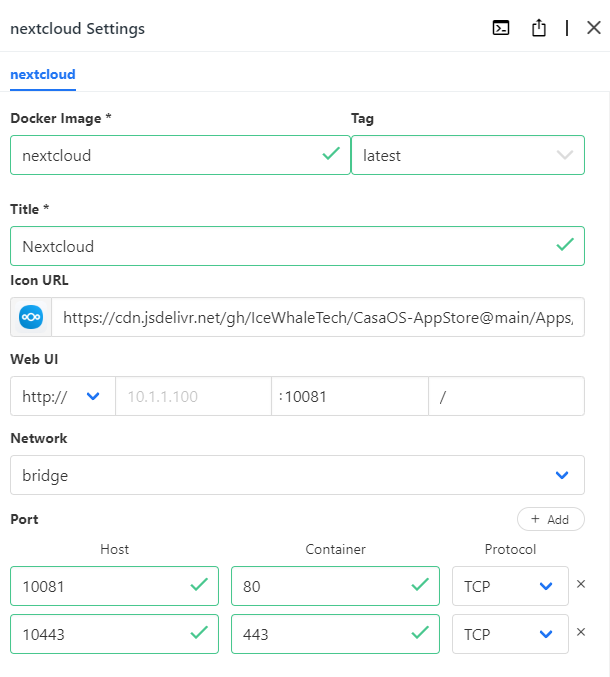
Task: Close the nextcloud Settings dialog
Action: pyautogui.click(x=593, y=28)
